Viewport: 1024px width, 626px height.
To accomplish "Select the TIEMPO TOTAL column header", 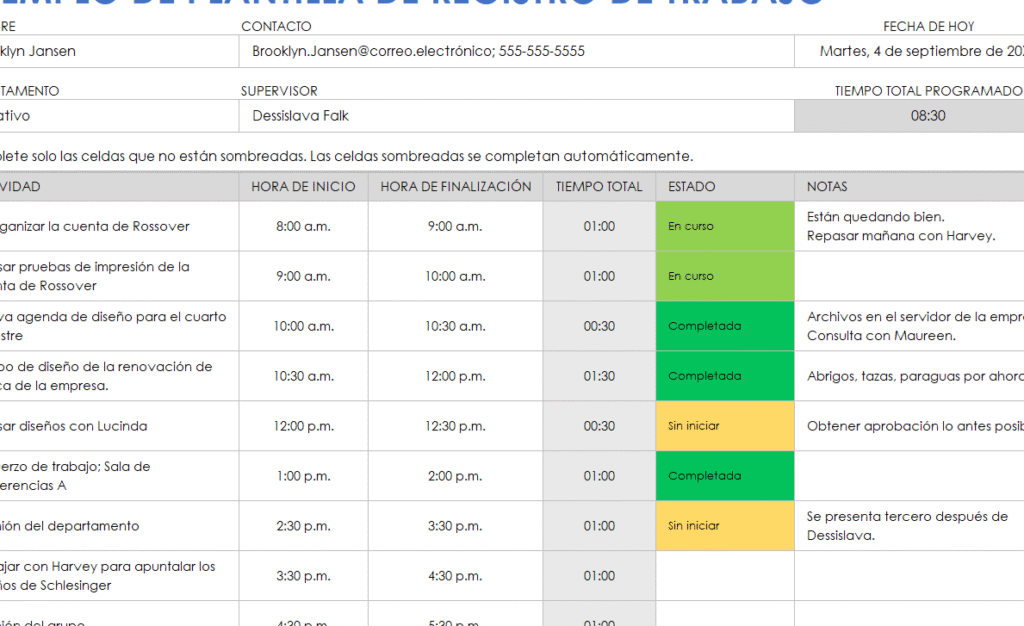I will point(599,187).
